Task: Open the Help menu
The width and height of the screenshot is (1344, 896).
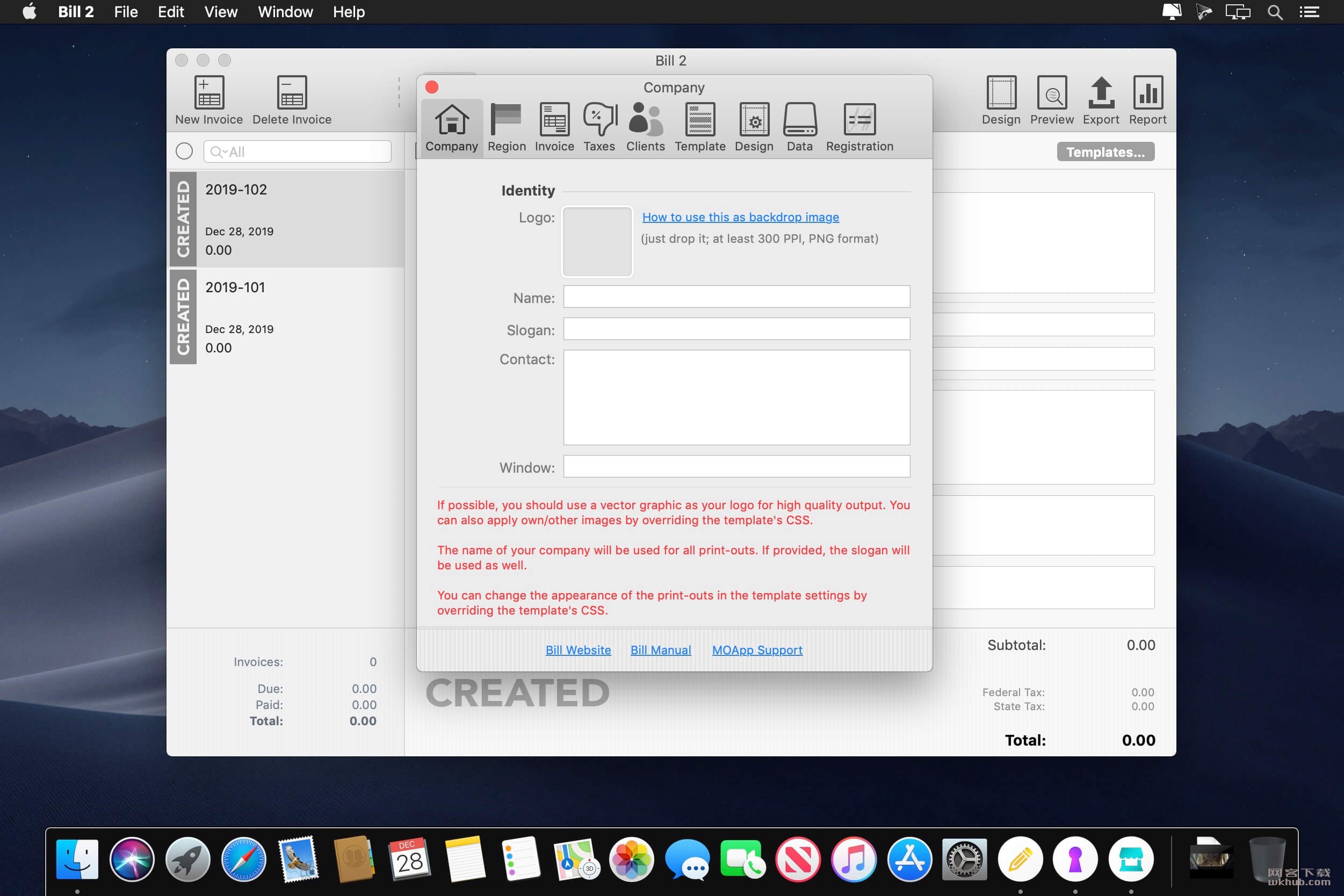Action: click(349, 12)
